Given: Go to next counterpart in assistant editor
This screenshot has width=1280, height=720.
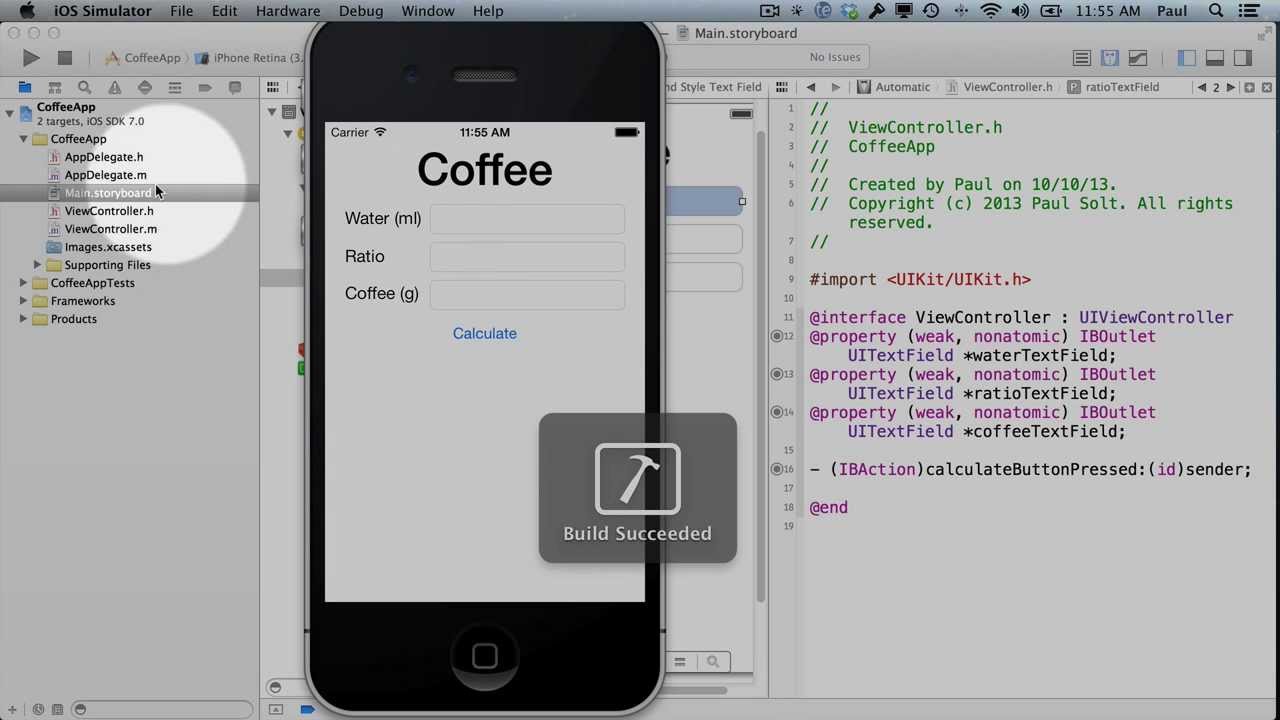Looking at the screenshot, I should pos(1231,87).
